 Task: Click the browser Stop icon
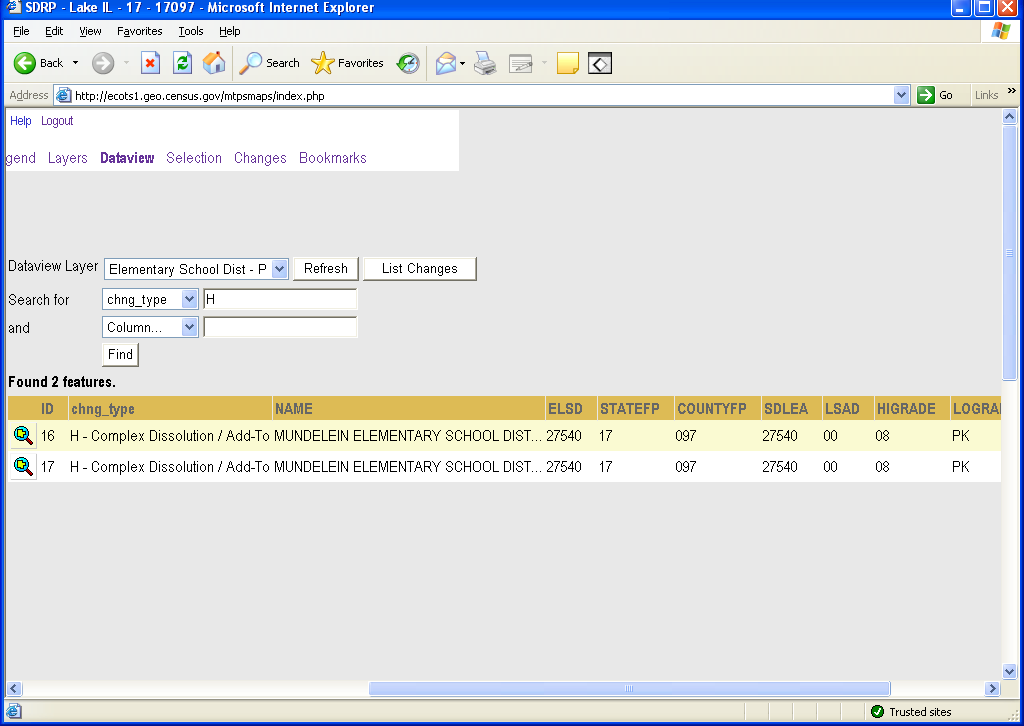click(150, 63)
